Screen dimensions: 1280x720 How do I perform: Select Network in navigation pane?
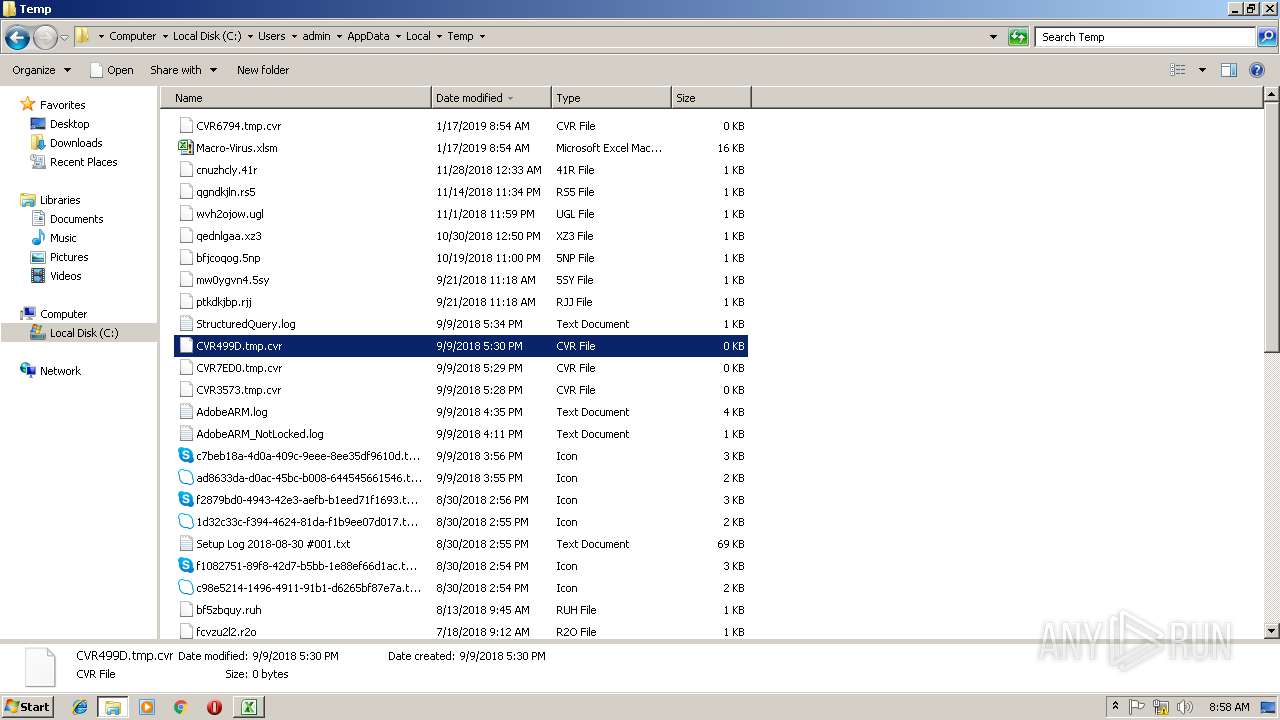coord(60,371)
